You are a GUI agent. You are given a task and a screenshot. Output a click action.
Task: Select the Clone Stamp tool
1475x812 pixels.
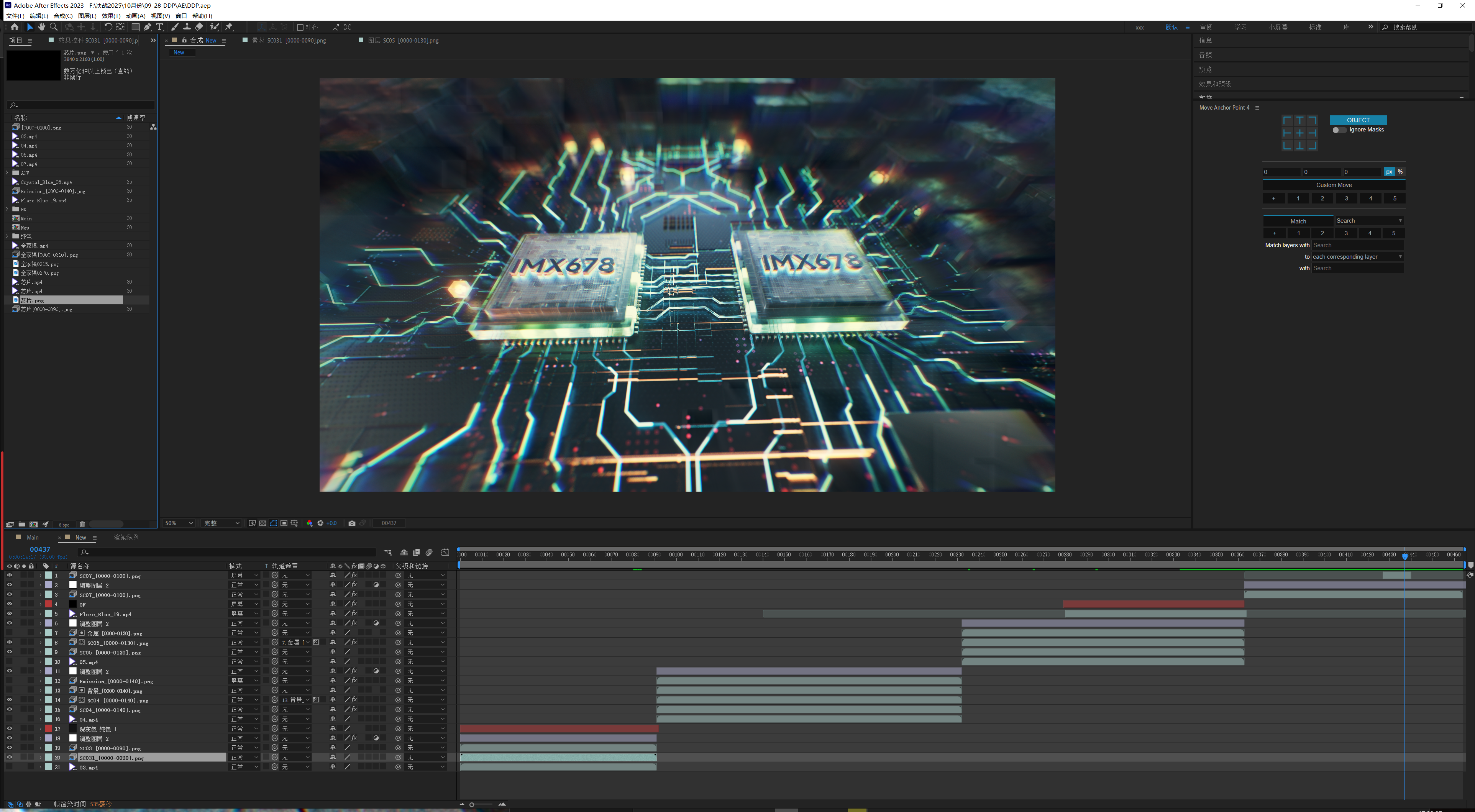[x=187, y=27]
